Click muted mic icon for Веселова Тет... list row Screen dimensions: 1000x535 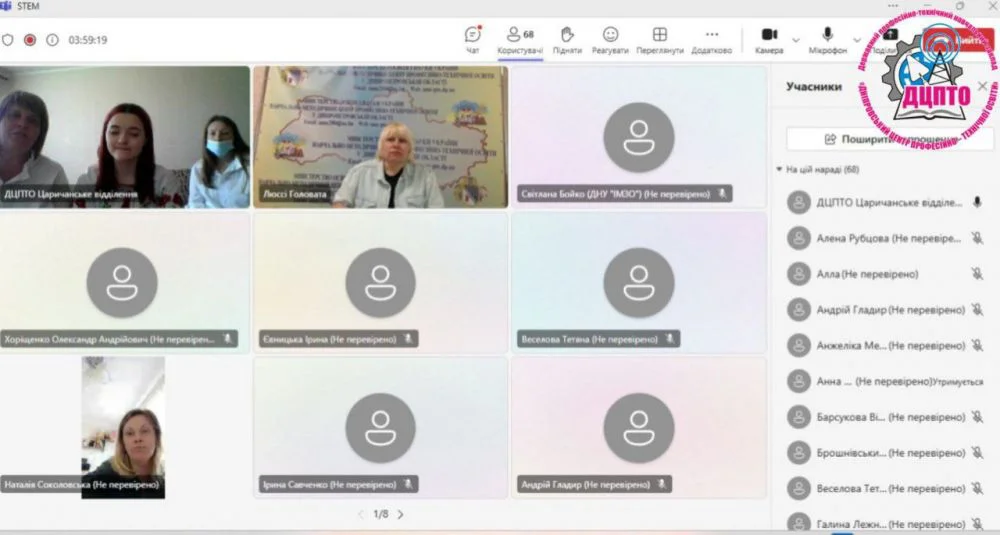pyautogui.click(x=976, y=488)
